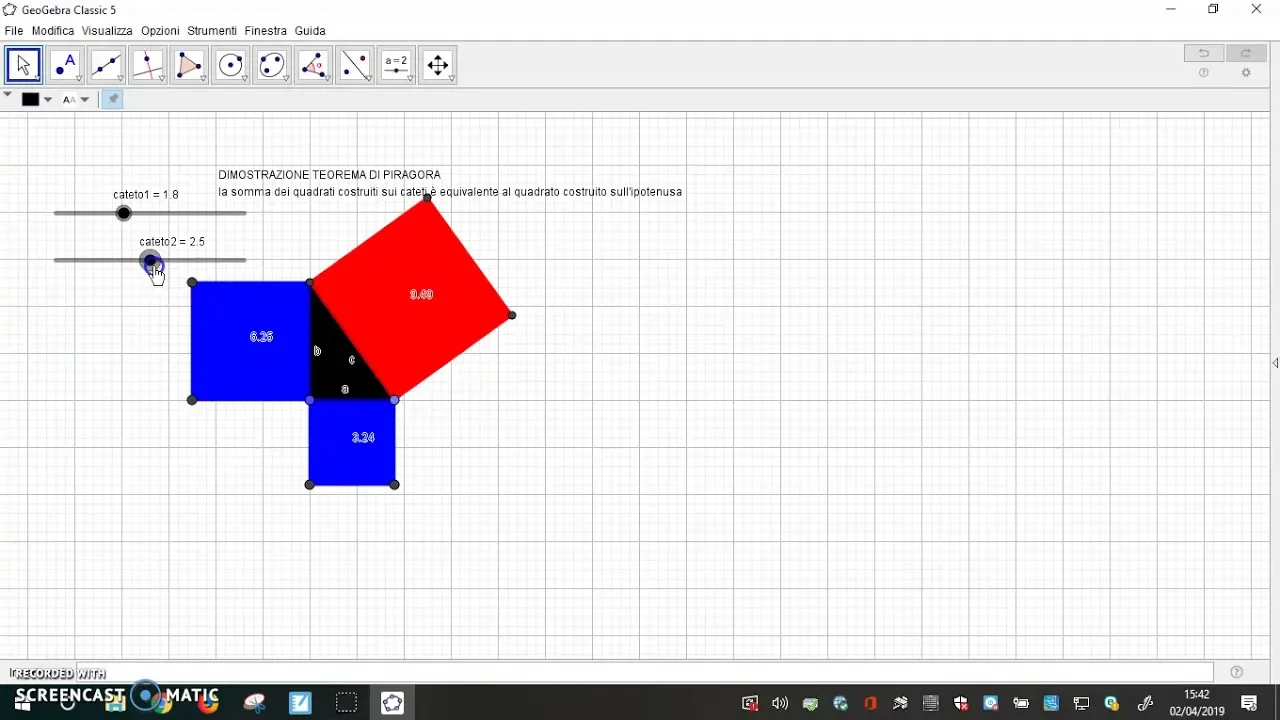Open the Guida menu
1280x720 pixels.
tap(310, 31)
